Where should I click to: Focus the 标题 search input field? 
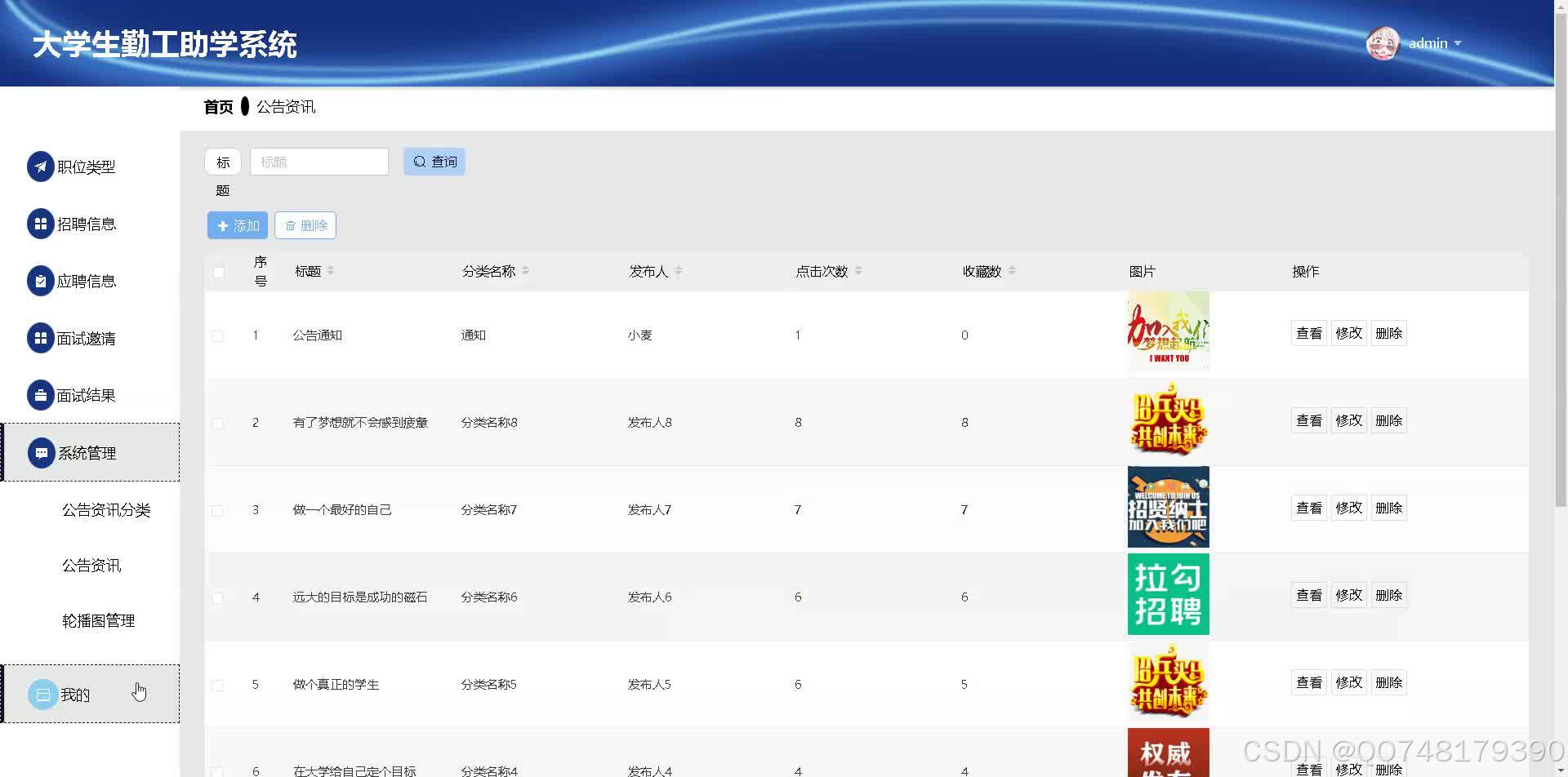click(x=318, y=162)
